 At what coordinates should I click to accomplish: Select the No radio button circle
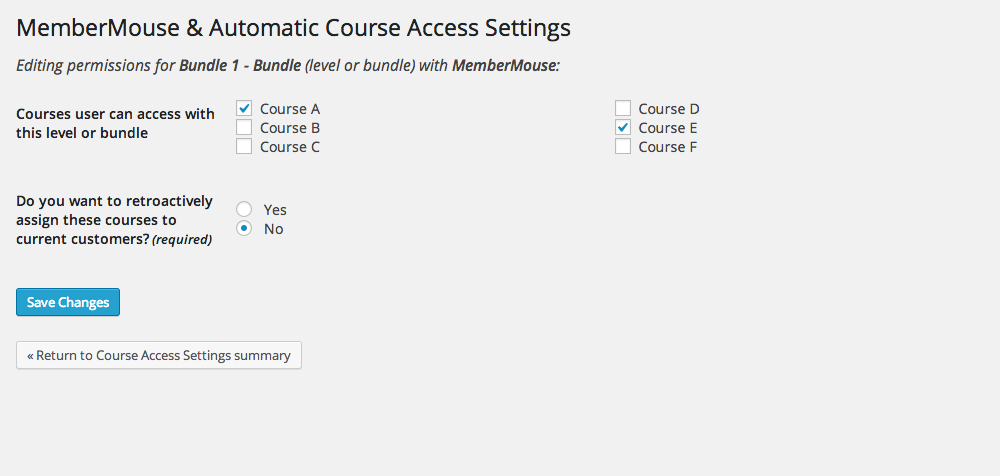point(244,228)
